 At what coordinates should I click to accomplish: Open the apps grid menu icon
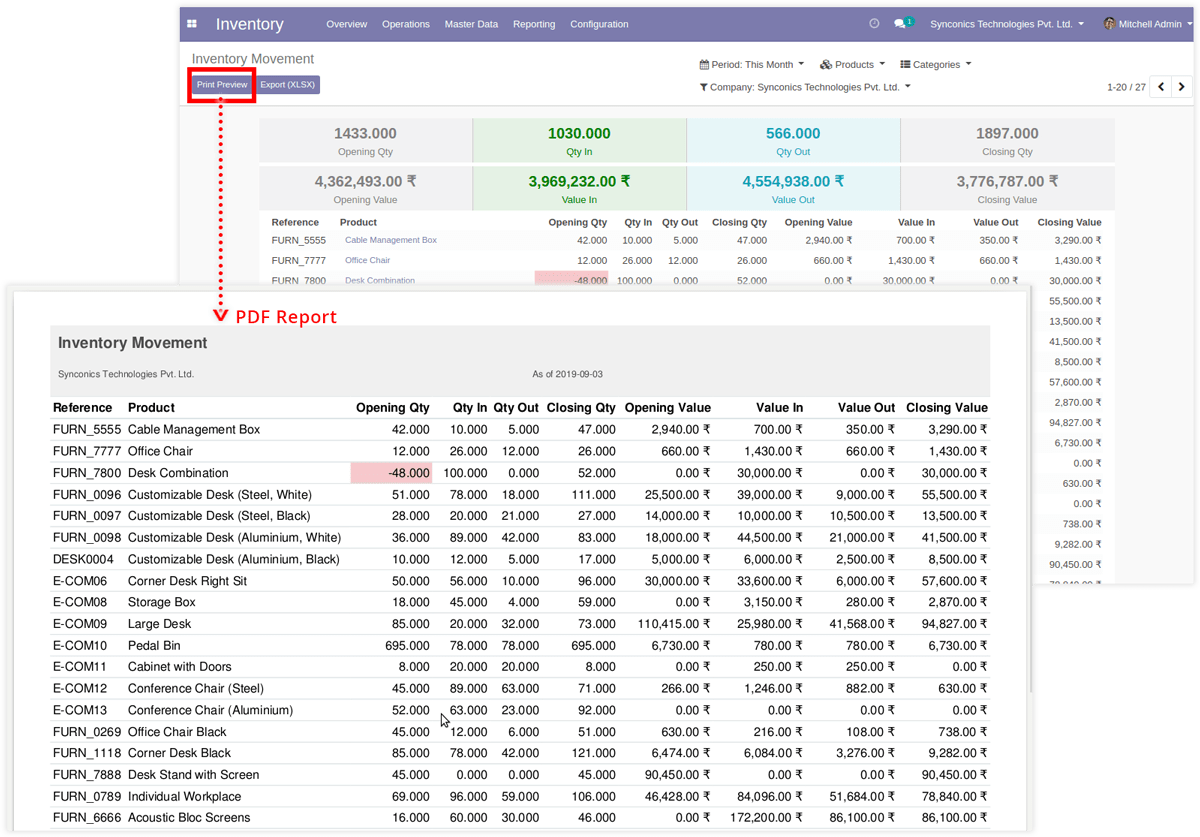point(192,24)
